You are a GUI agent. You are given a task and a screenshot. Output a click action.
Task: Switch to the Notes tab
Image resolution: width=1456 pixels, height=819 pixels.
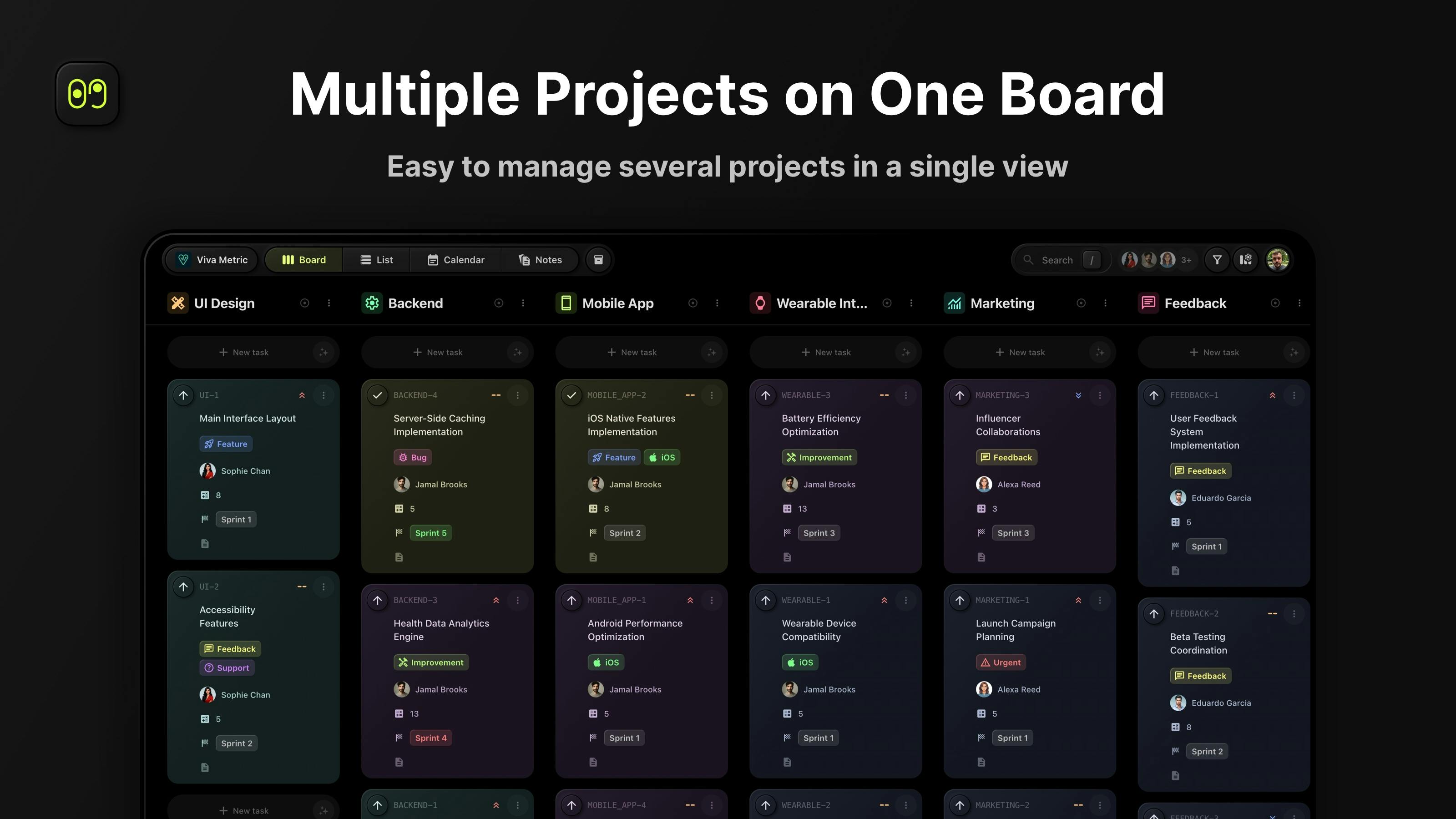540,260
